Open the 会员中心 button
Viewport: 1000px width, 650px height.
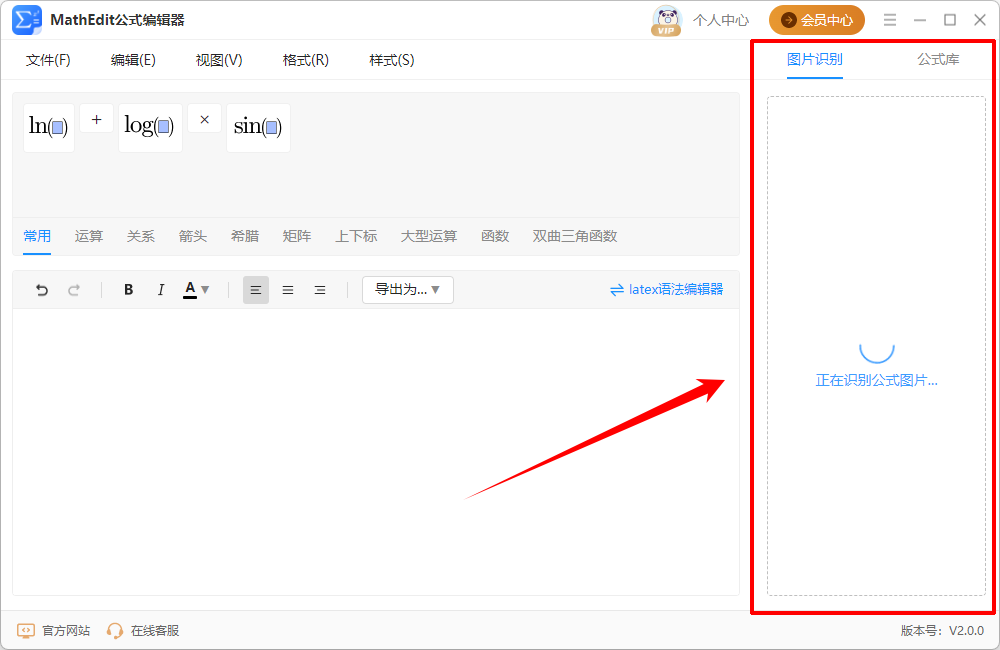[x=817, y=20]
